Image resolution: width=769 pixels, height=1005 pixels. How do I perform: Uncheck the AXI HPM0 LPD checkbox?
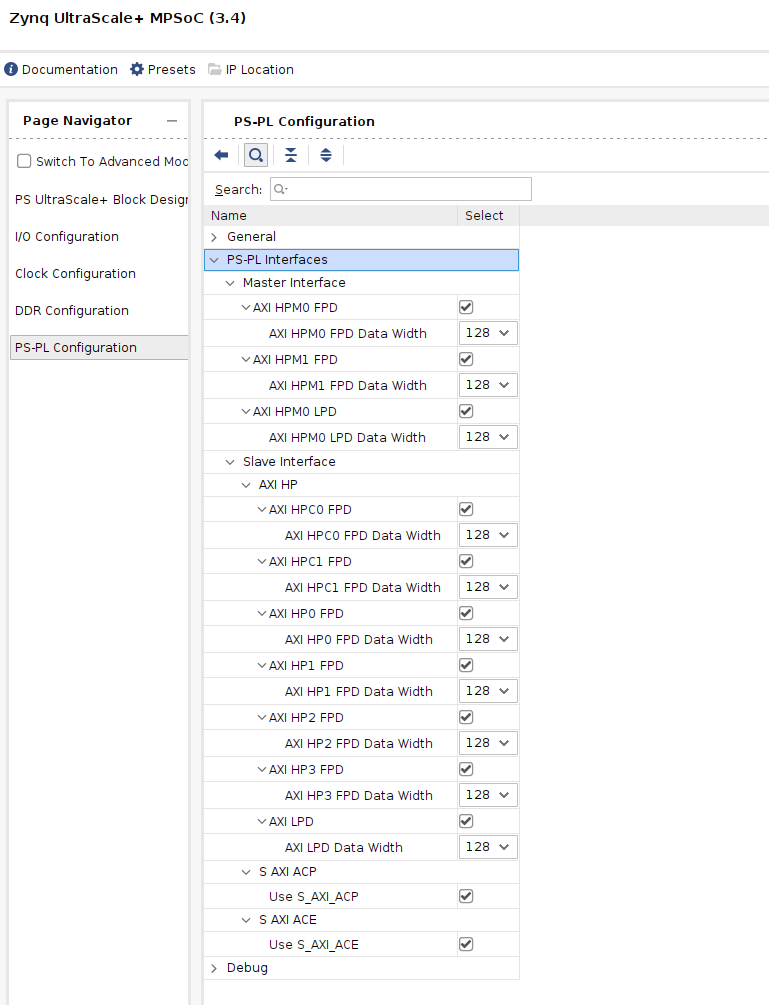pos(466,411)
